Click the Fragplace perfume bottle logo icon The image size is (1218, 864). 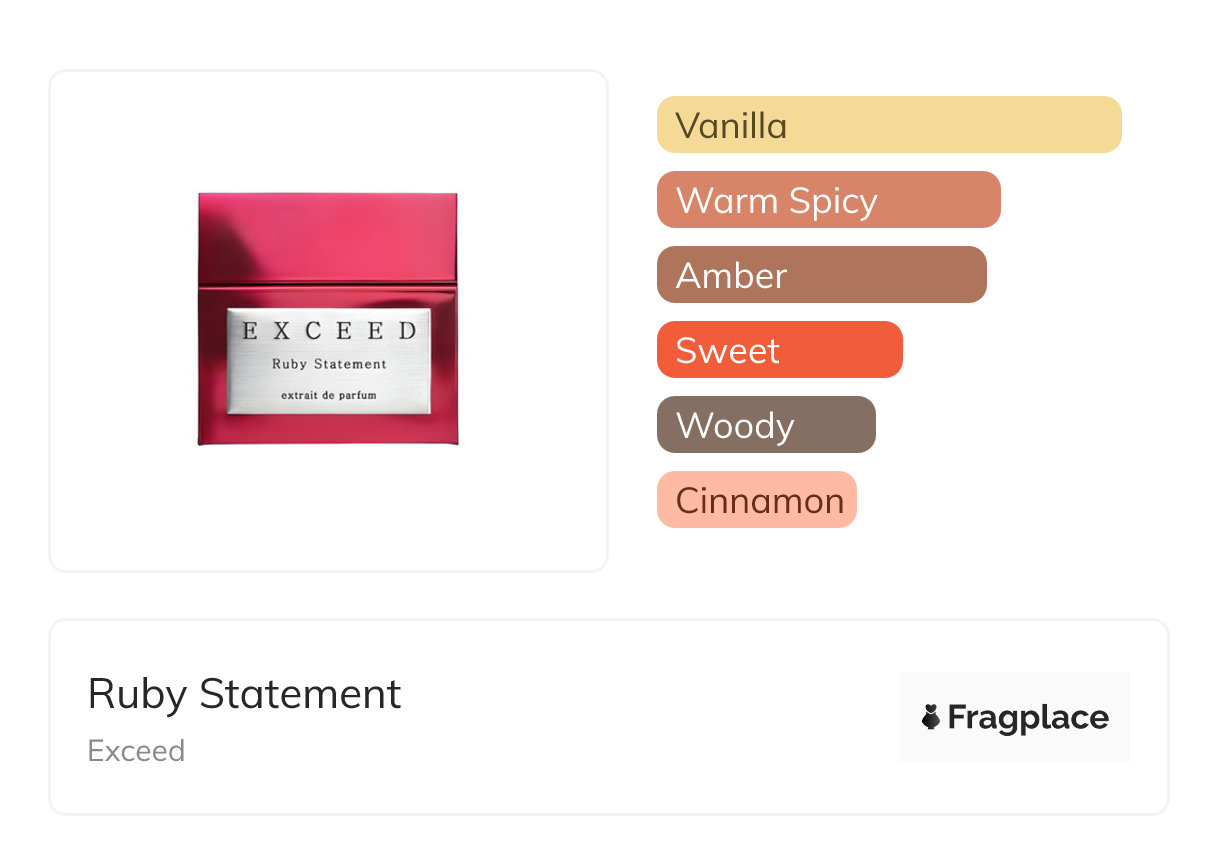(931, 717)
